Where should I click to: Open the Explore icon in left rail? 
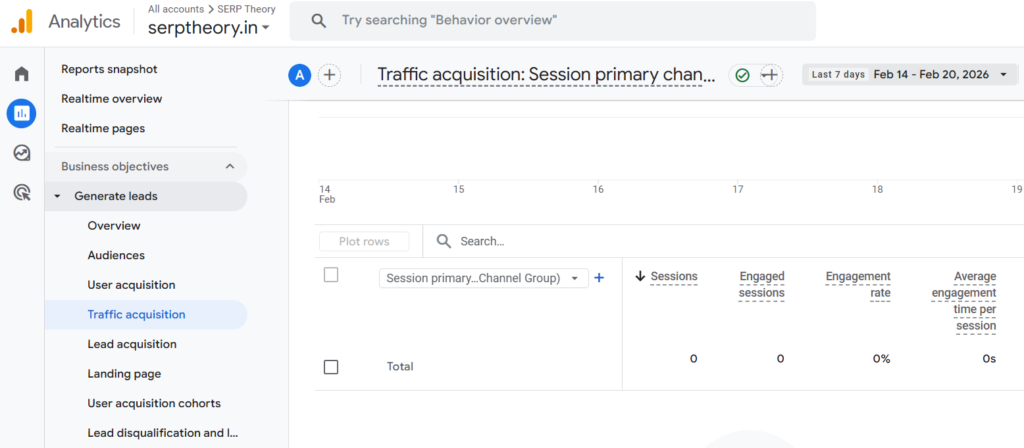point(21,153)
